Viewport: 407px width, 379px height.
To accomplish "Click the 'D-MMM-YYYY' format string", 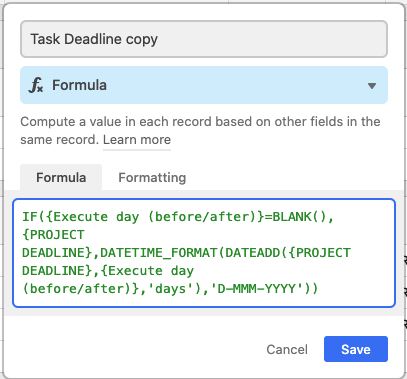I will [x=260, y=288].
